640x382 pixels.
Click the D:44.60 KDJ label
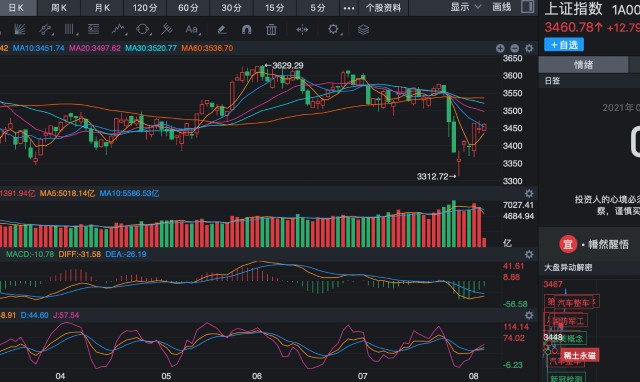tap(34, 315)
